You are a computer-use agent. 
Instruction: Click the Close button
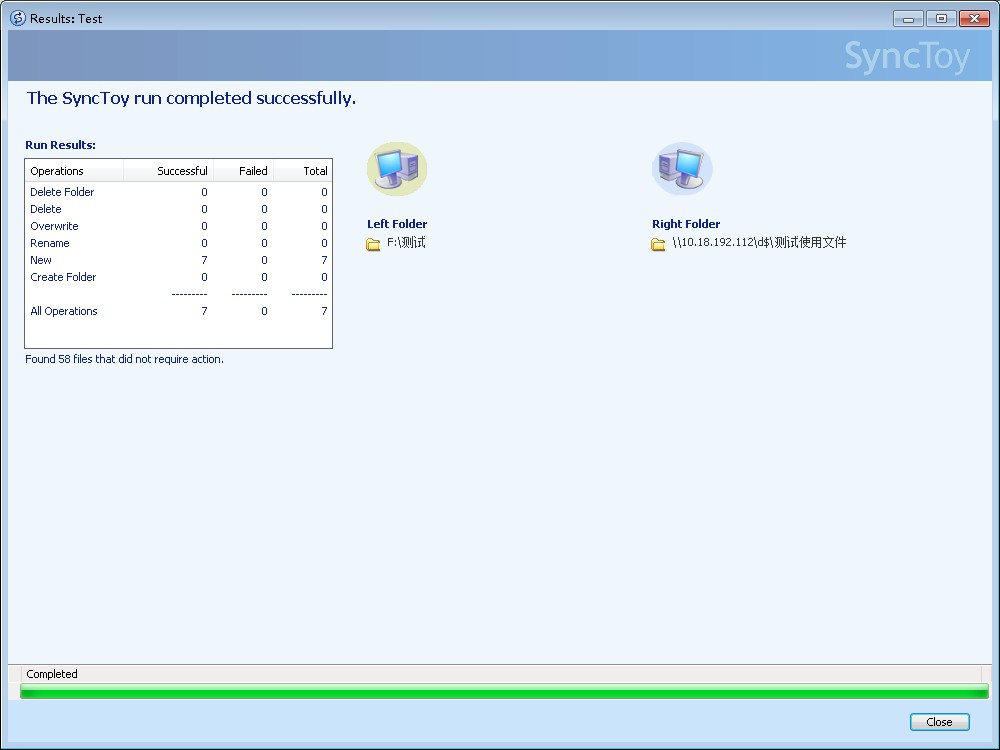point(939,721)
